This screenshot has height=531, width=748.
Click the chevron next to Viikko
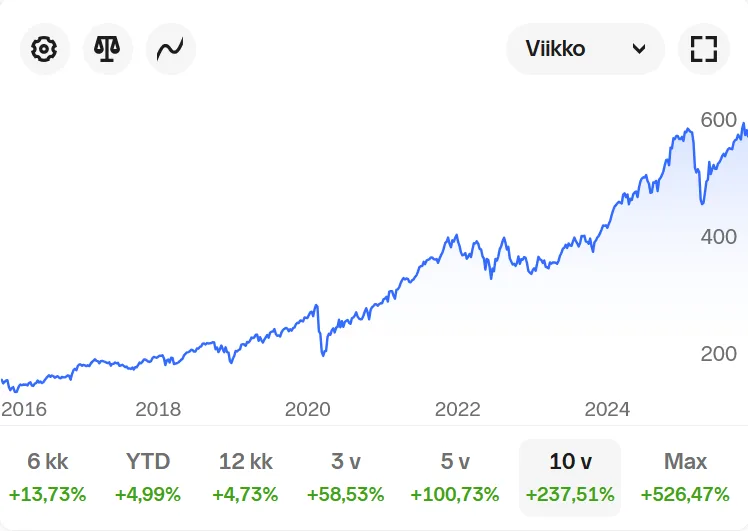(x=640, y=49)
